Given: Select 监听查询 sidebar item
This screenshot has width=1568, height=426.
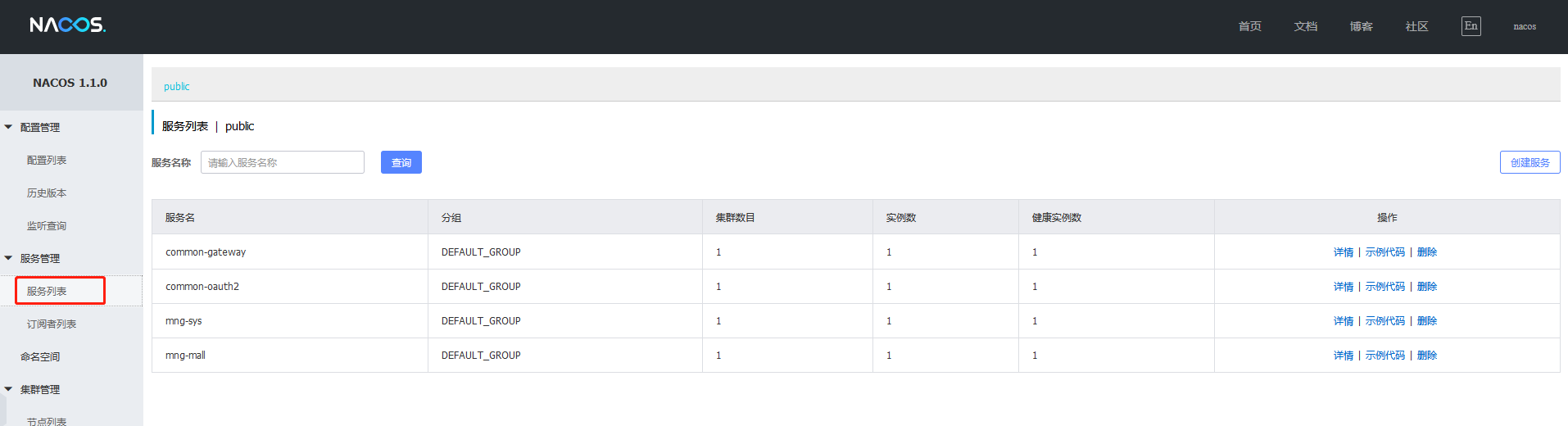Looking at the screenshot, I should pyautogui.click(x=47, y=226).
